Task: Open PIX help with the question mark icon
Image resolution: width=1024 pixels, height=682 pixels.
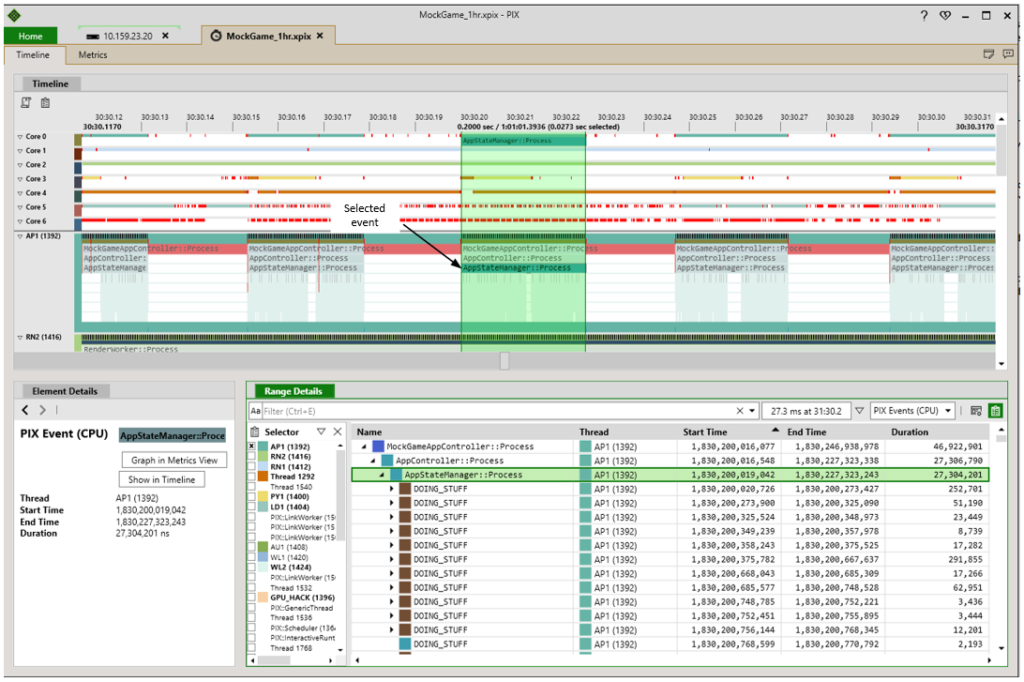Action: pos(922,14)
